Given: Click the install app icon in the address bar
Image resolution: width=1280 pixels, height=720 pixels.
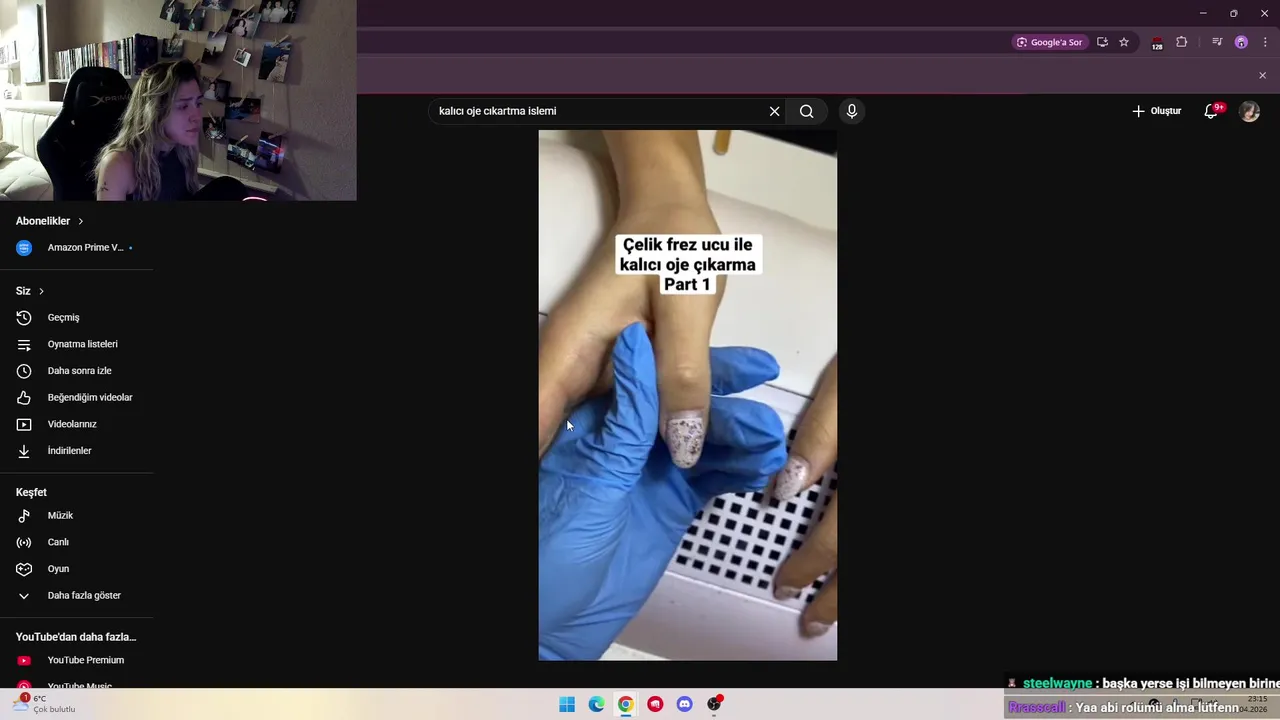Looking at the screenshot, I should [1102, 42].
